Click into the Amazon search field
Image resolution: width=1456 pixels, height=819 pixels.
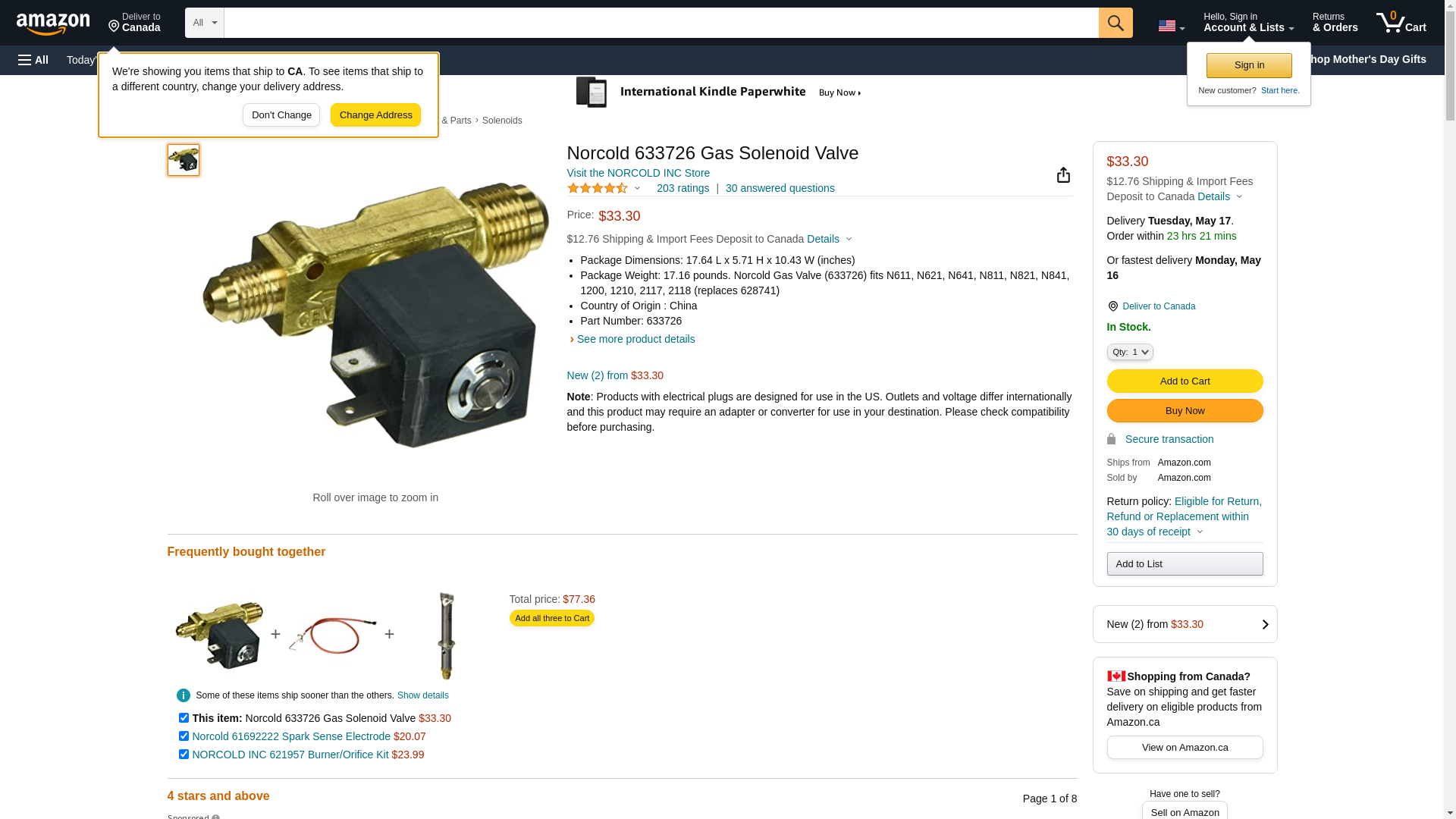pyautogui.click(x=661, y=23)
